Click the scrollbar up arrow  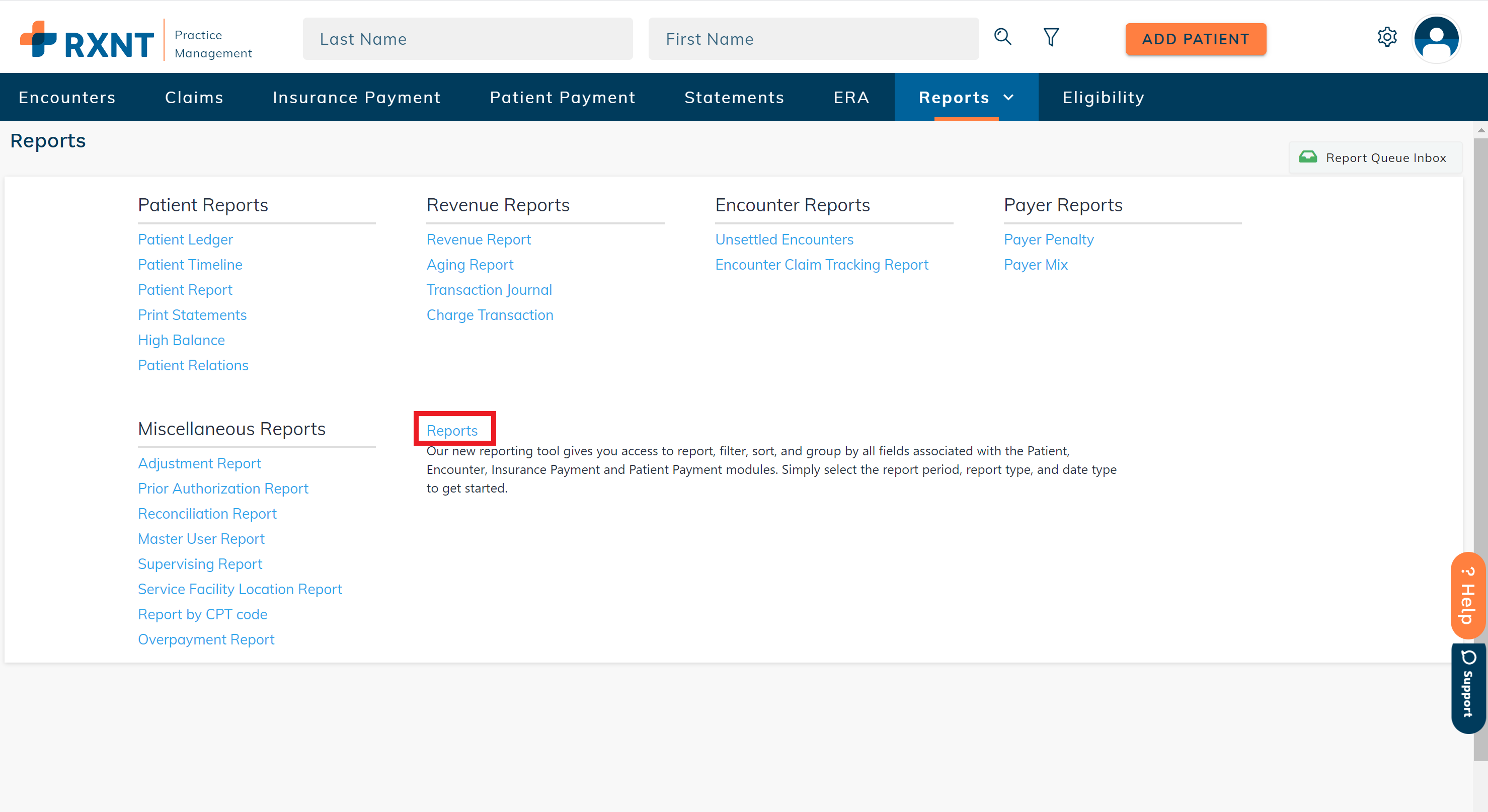coord(1481,130)
